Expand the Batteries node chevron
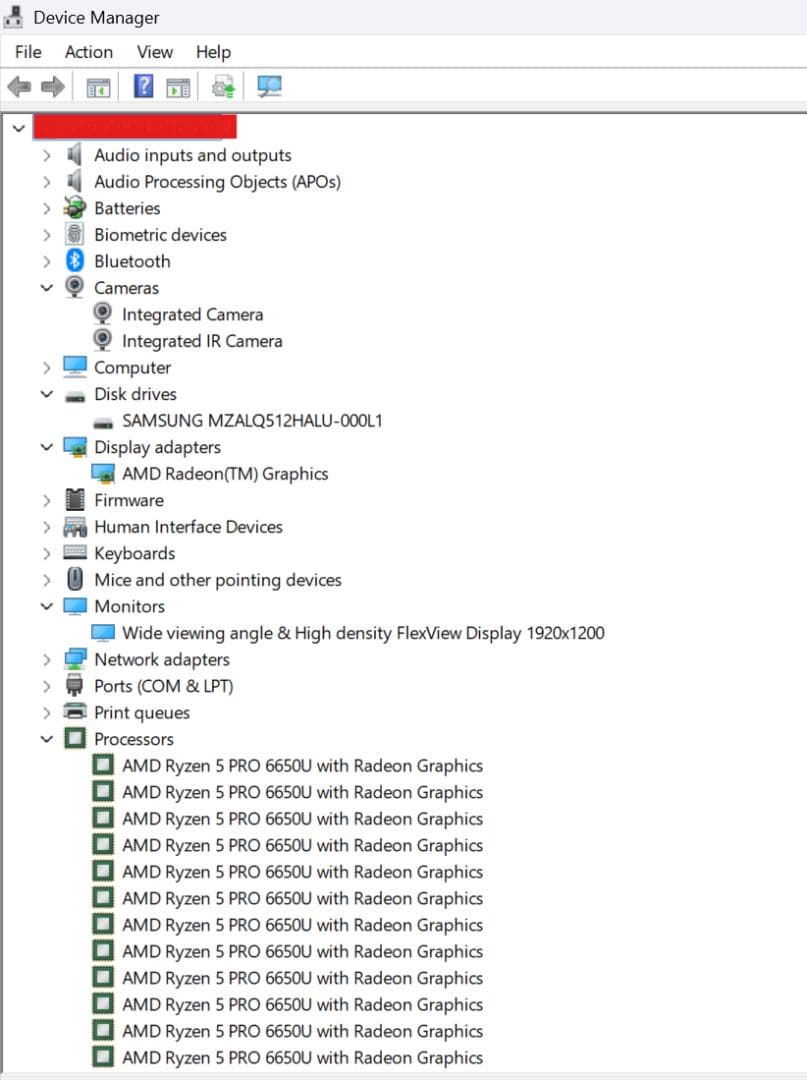The height and width of the screenshot is (1080, 807). click(x=46, y=209)
